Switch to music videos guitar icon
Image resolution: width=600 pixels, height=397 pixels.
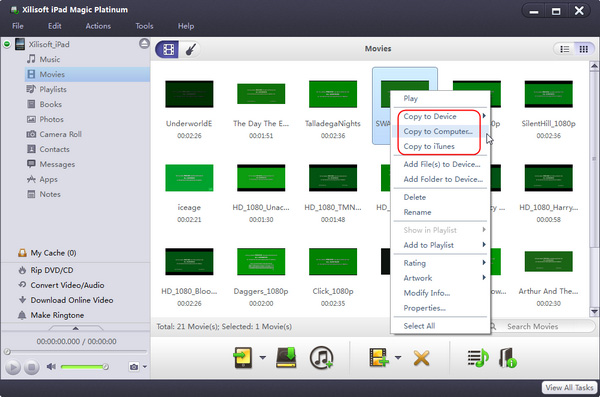190,49
